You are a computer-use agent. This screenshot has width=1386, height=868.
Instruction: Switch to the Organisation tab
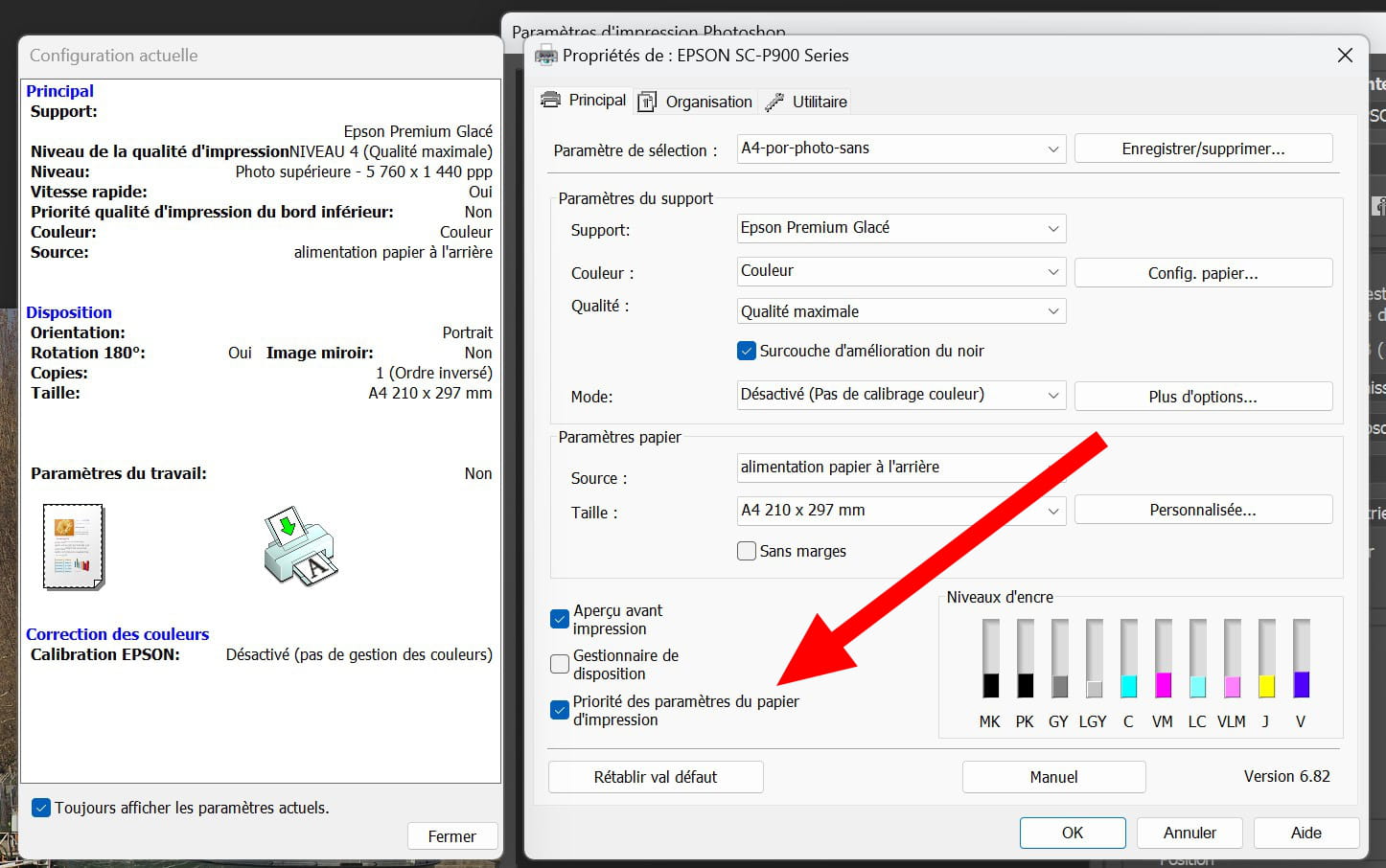[x=696, y=102]
